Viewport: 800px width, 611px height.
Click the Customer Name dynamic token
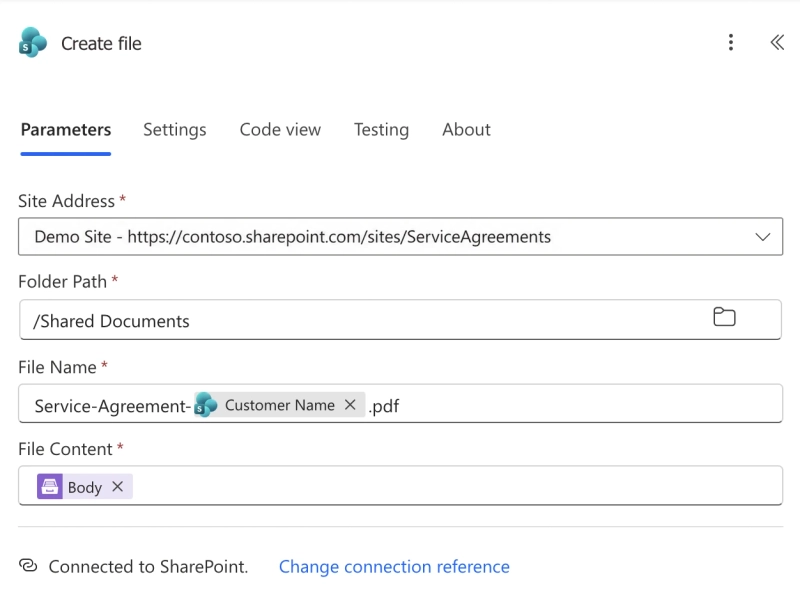280,405
